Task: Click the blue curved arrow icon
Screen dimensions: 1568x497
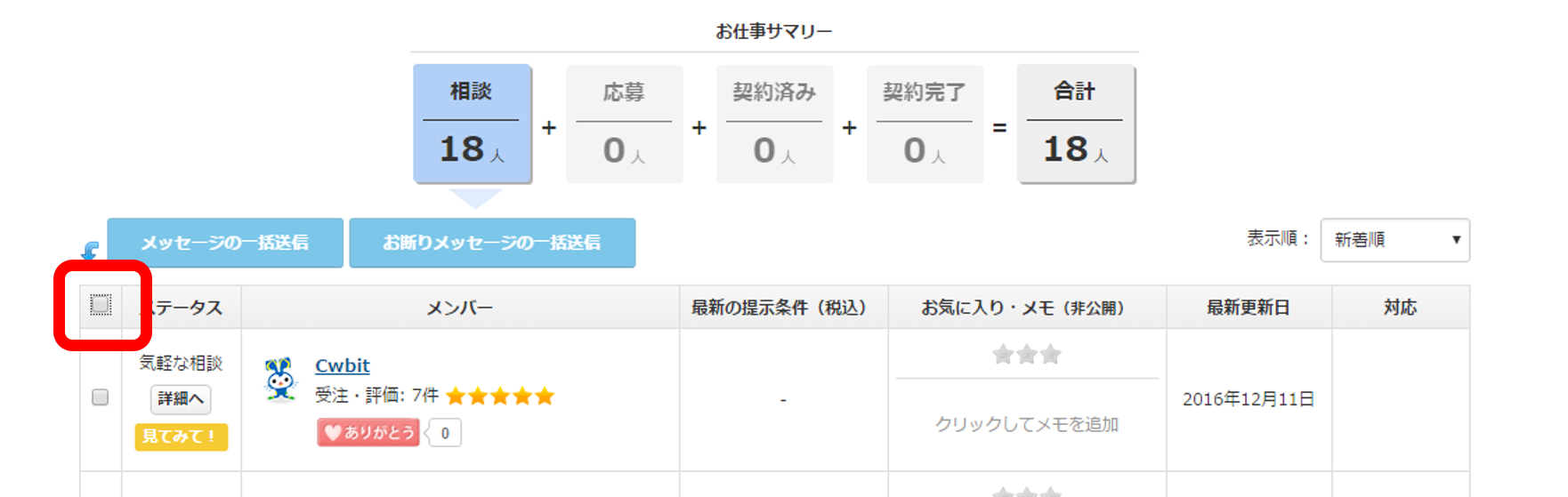Action: [90, 252]
